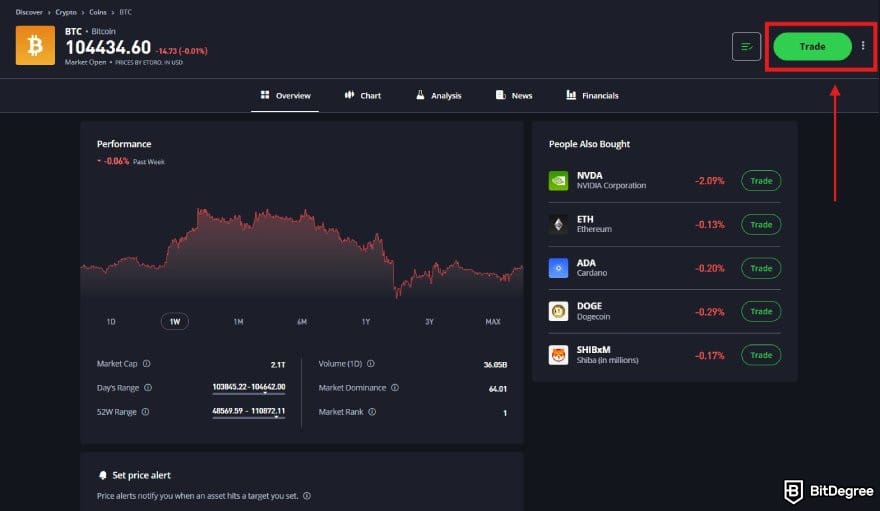Click the Cardano logo icon
The height and width of the screenshot is (511, 880).
[558, 268]
